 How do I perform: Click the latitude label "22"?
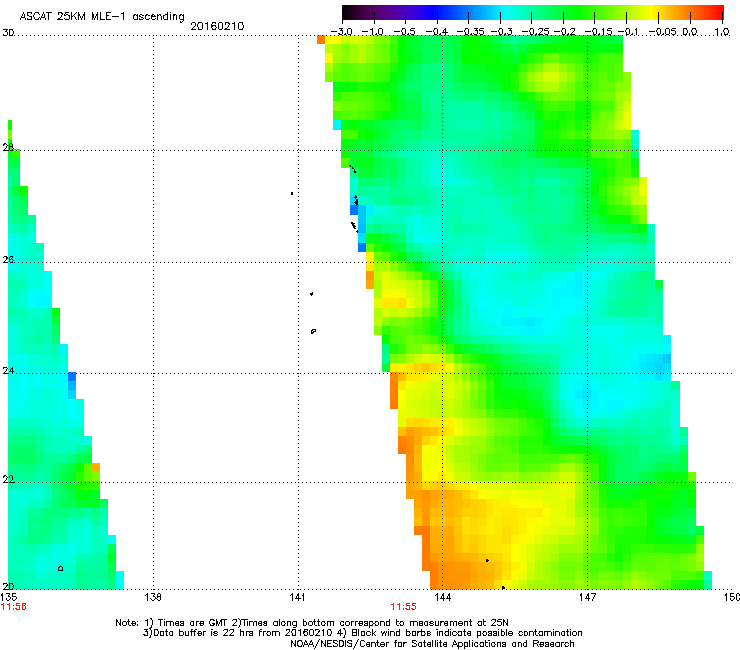pyautogui.click(x=8, y=479)
